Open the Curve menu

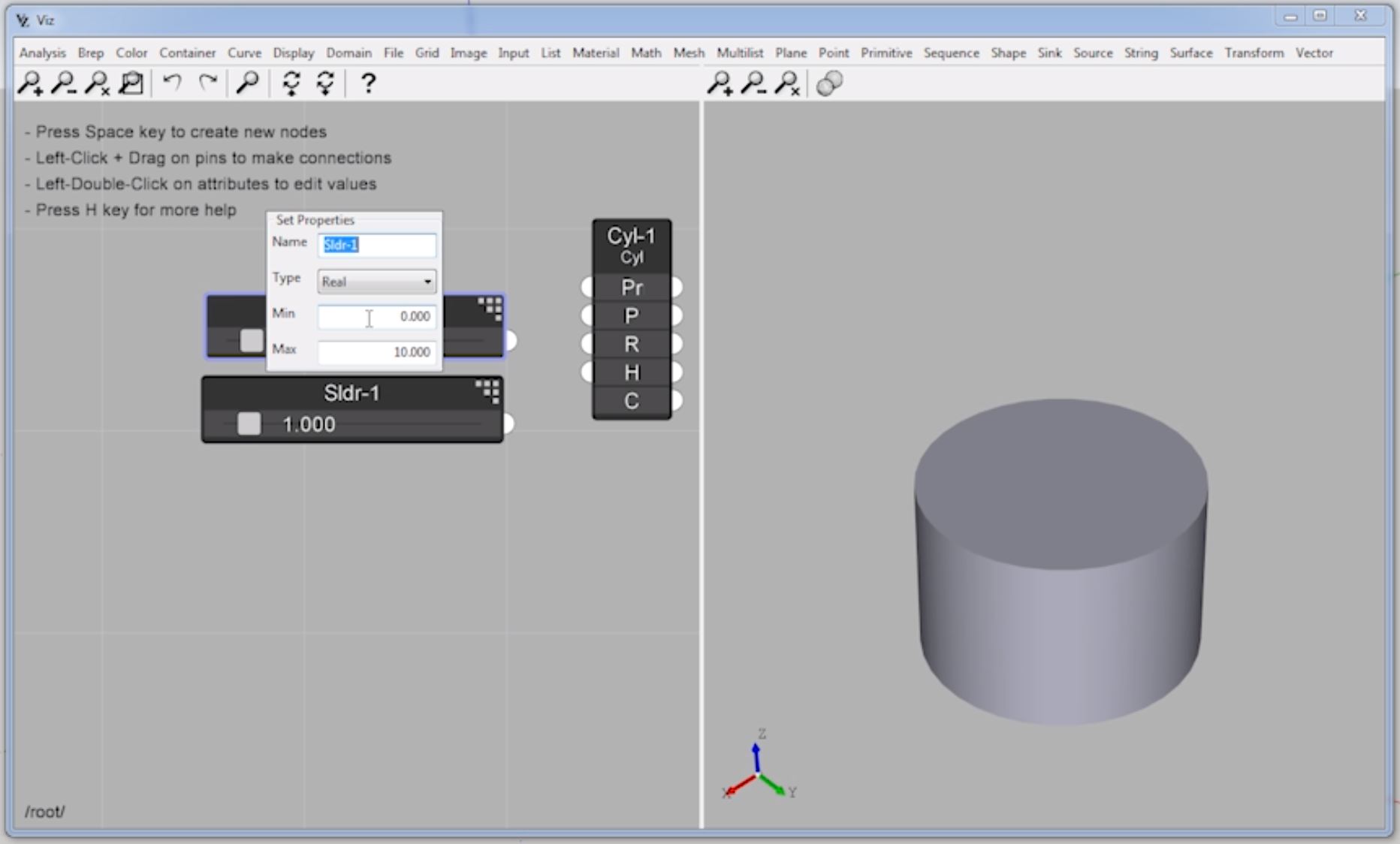(244, 53)
